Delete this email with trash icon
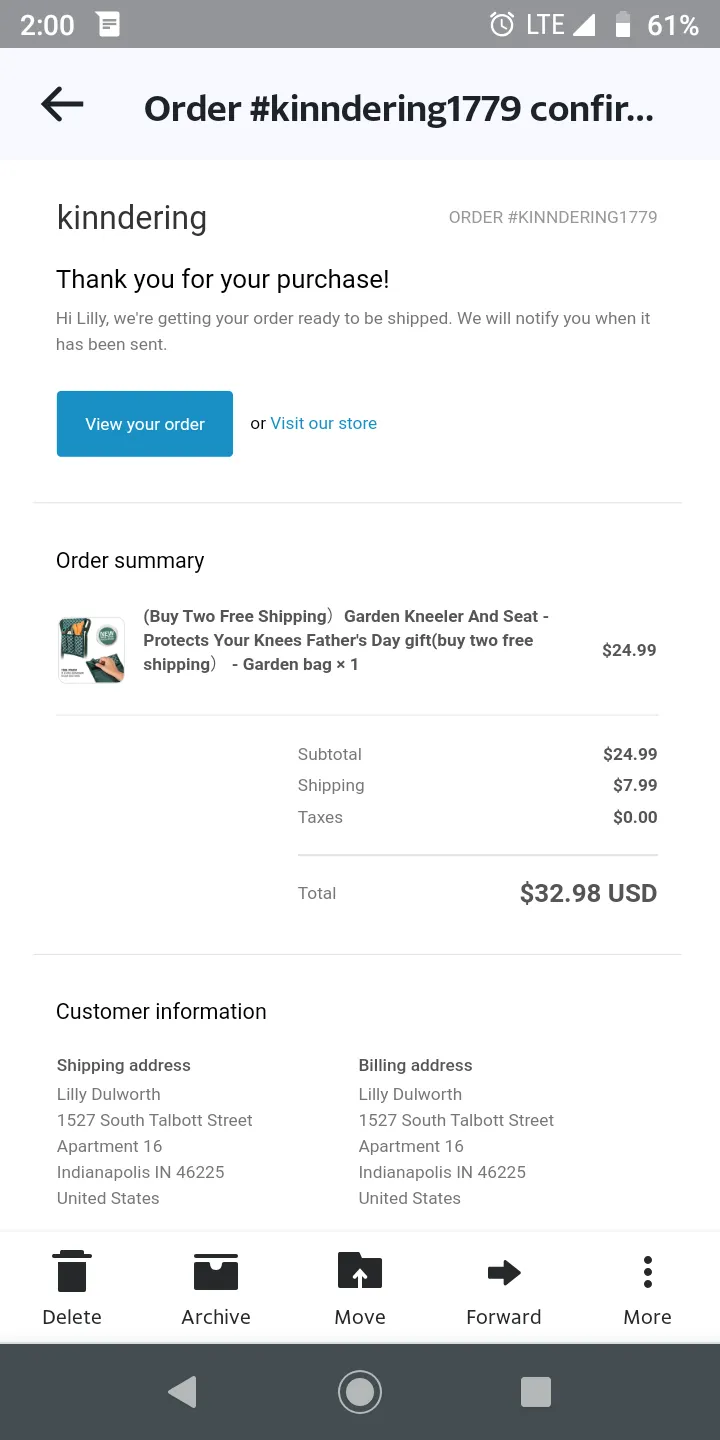Viewport: 720px width, 1440px height. (x=72, y=1271)
